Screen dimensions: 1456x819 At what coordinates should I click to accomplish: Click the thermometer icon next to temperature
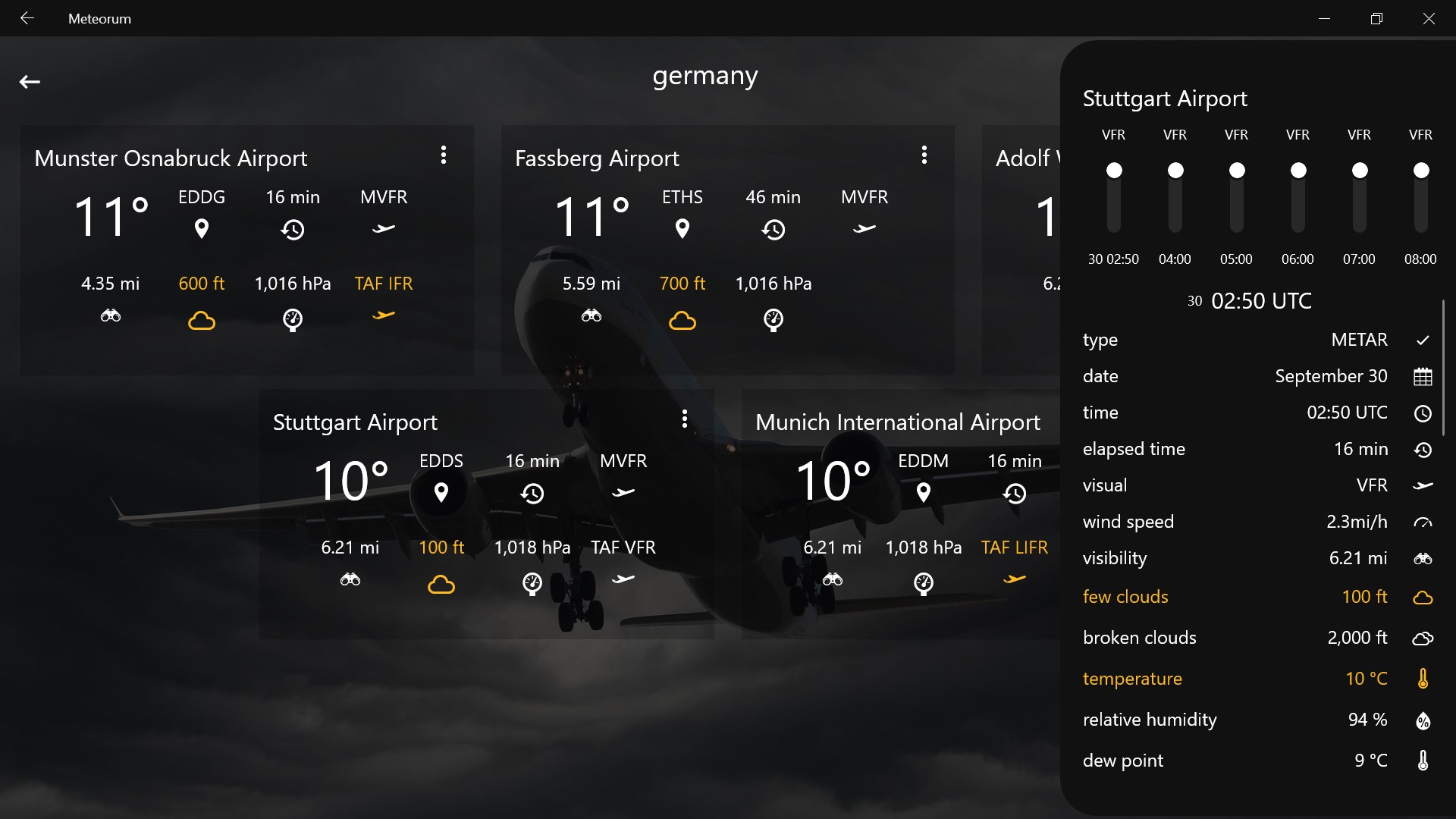click(x=1423, y=679)
